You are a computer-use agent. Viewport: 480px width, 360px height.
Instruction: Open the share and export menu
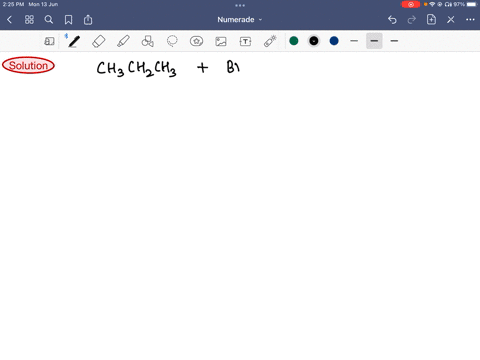pos(88,20)
